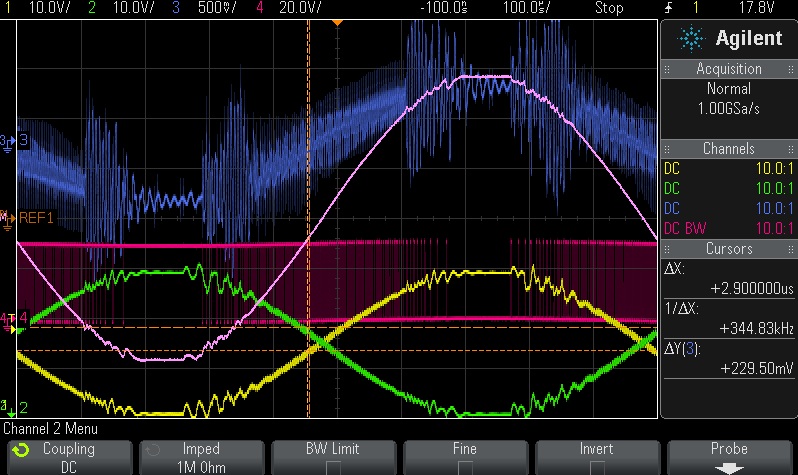Click the Stop run status
798x475 pixels.
pos(609,8)
